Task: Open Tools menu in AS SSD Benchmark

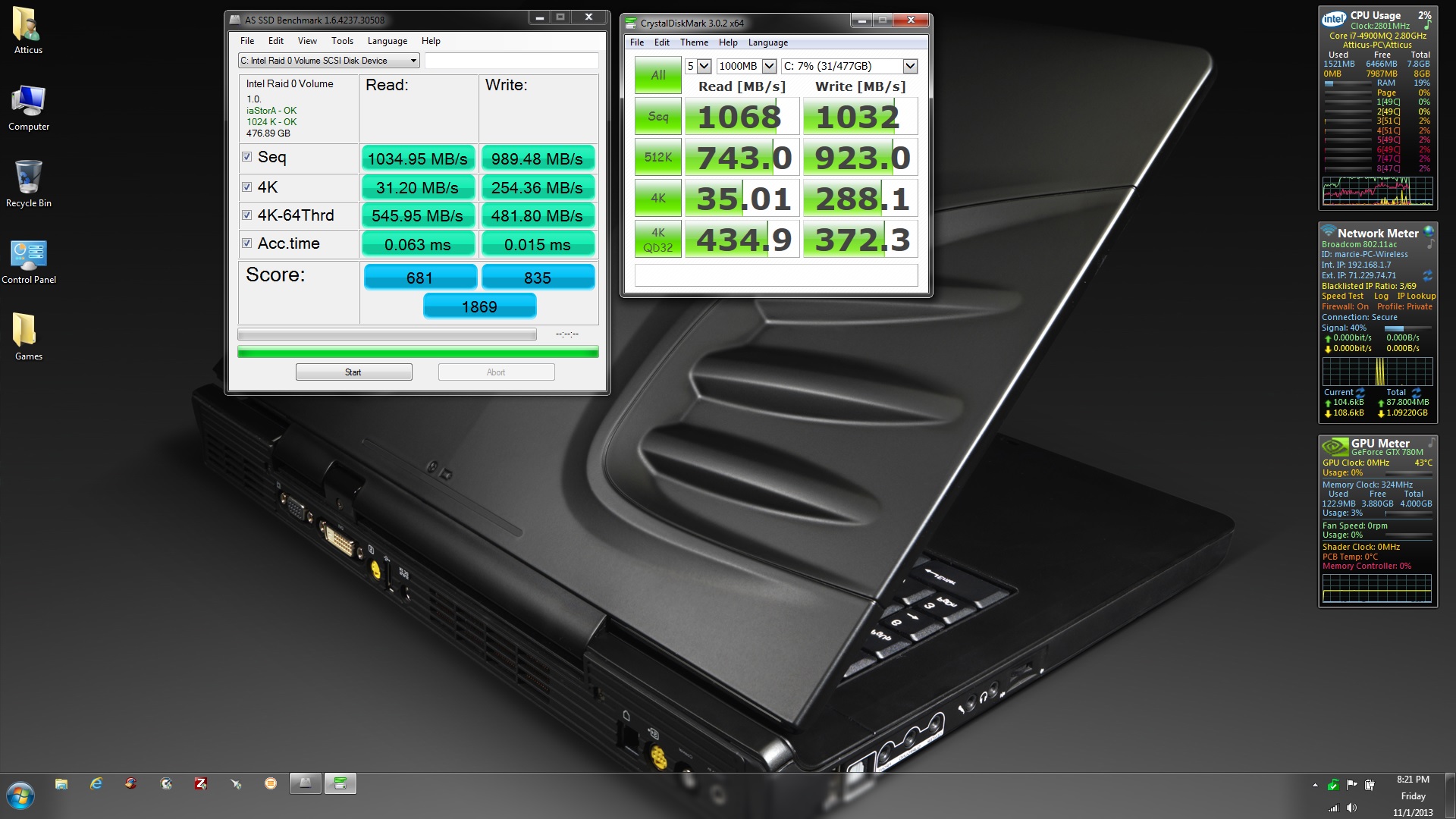Action: coord(342,41)
